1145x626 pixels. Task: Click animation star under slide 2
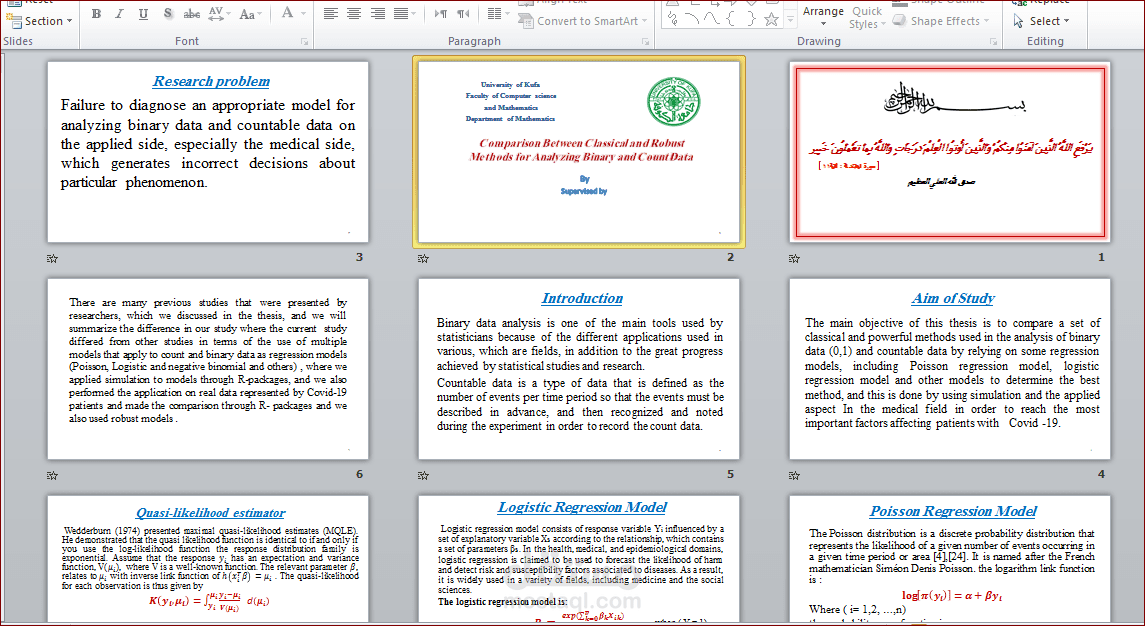[424, 259]
